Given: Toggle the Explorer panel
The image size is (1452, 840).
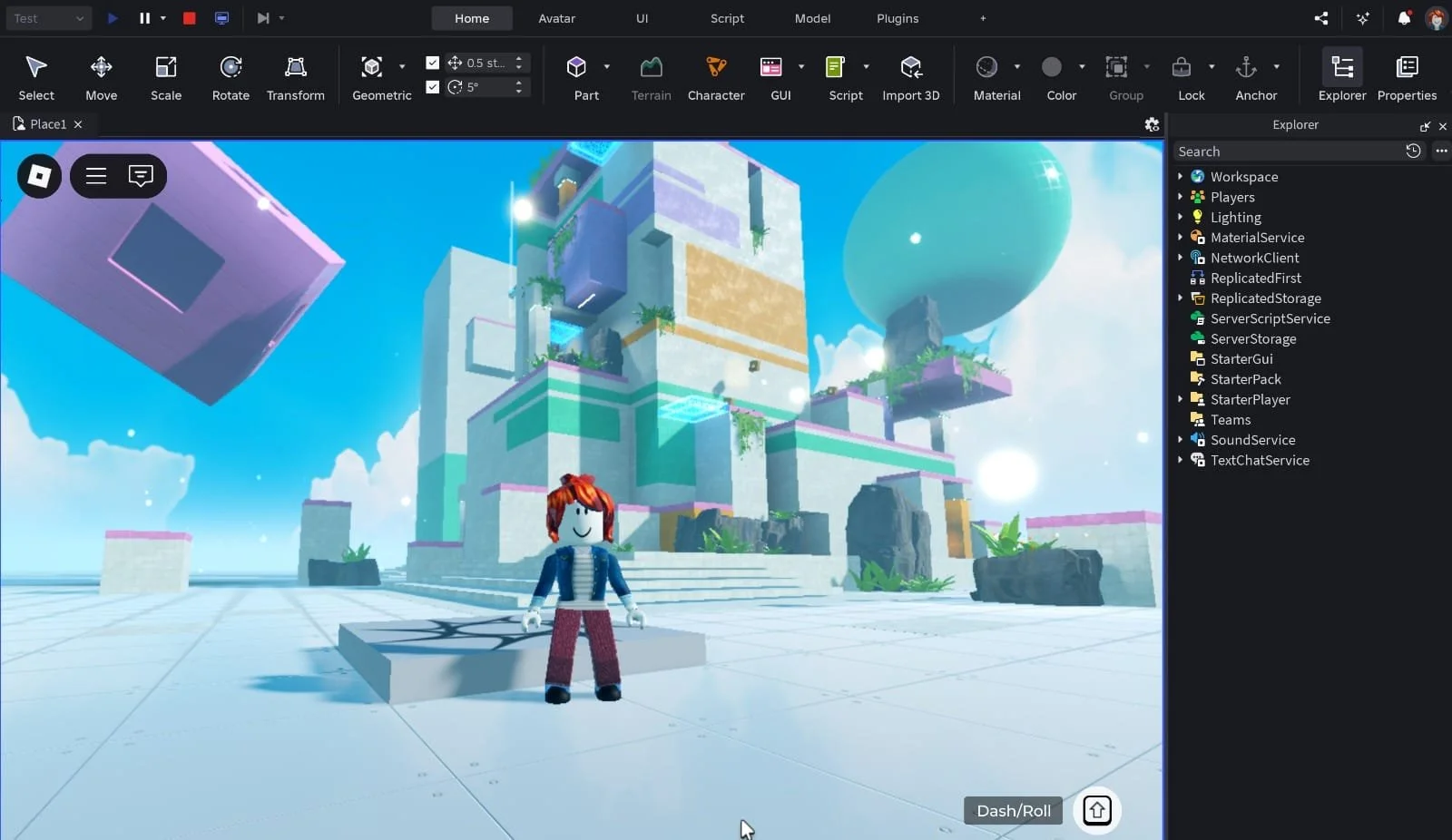Looking at the screenshot, I should coord(1342,78).
